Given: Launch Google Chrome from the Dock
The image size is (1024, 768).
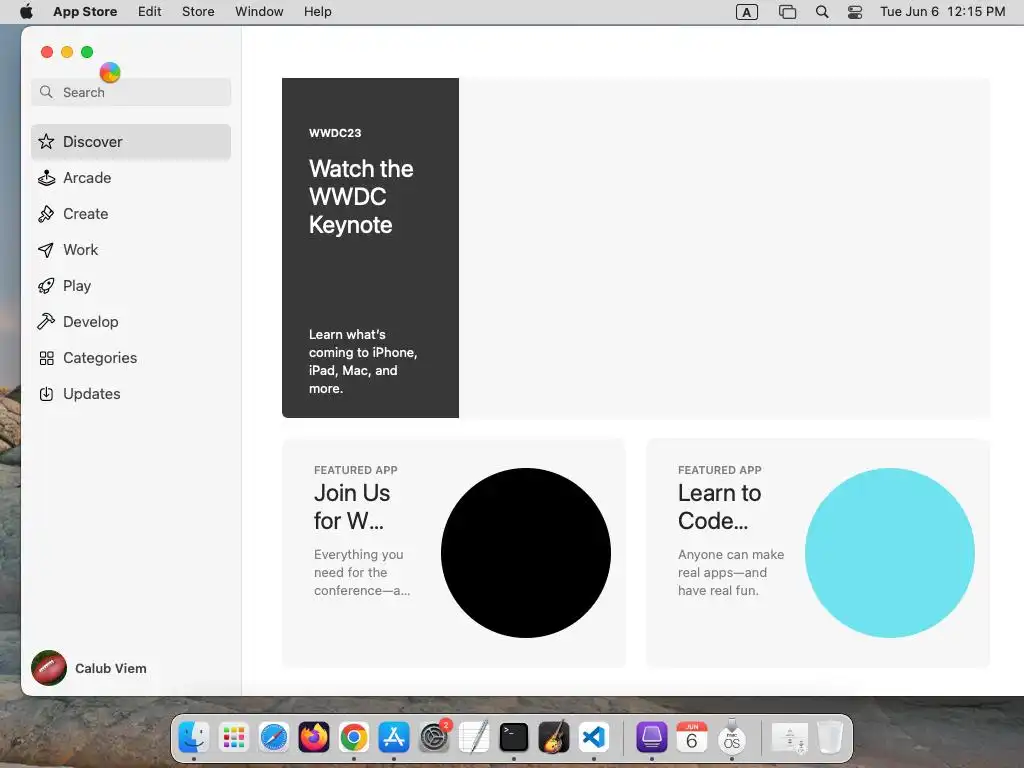Looking at the screenshot, I should (x=353, y=737).
